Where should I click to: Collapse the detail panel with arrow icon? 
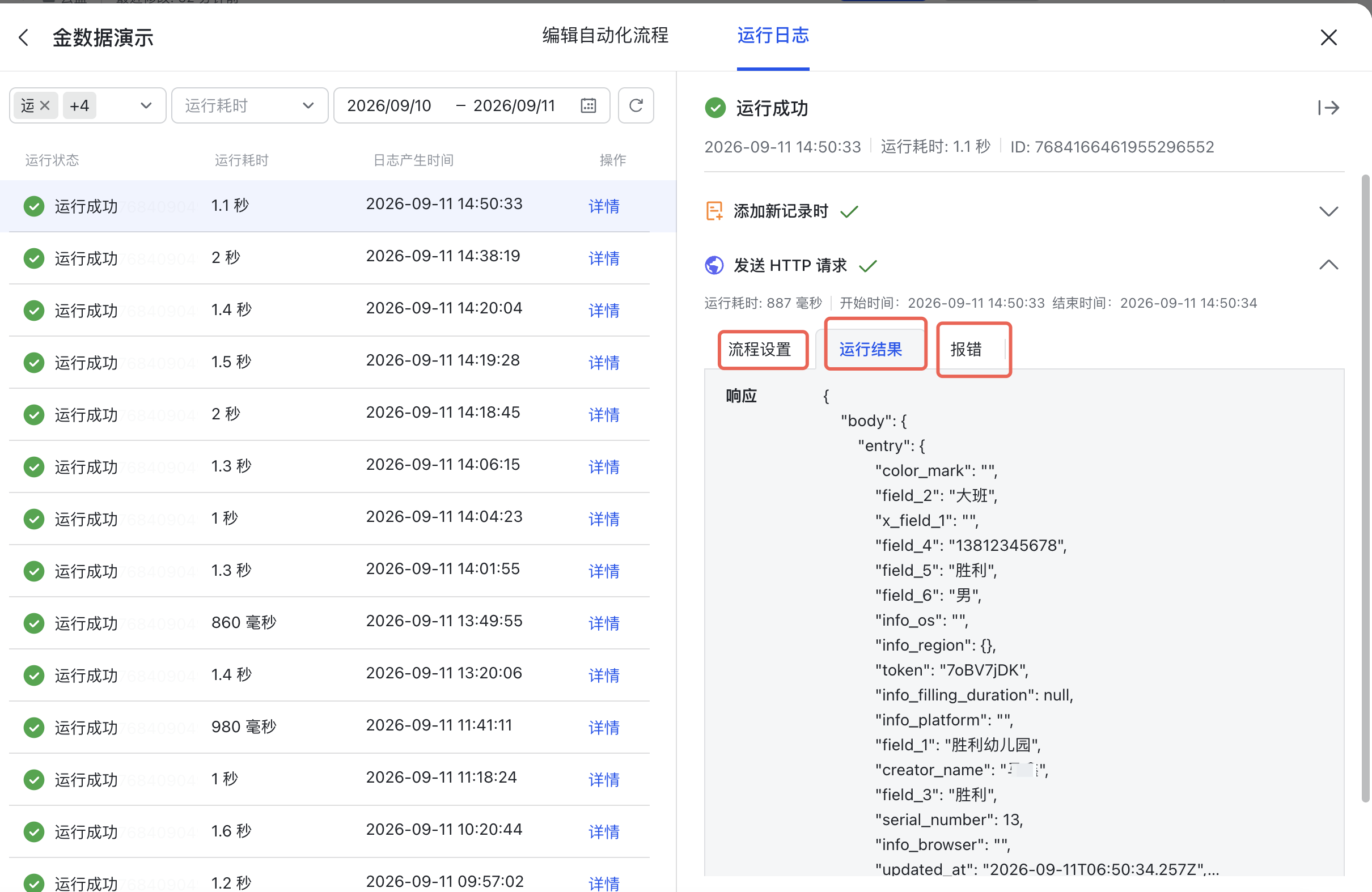(1328, 108)
